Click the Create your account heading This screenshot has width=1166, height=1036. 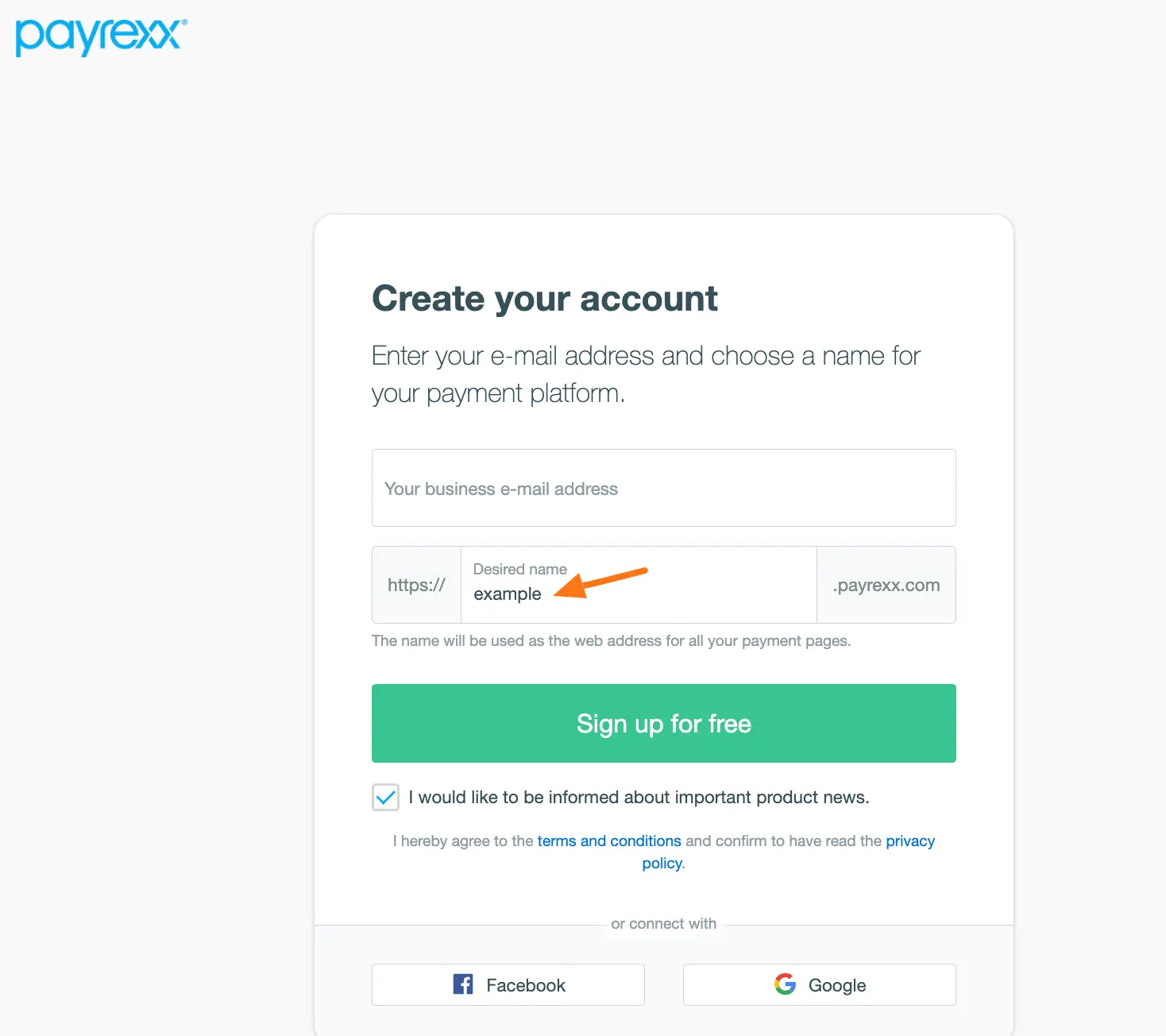(545, 299)
